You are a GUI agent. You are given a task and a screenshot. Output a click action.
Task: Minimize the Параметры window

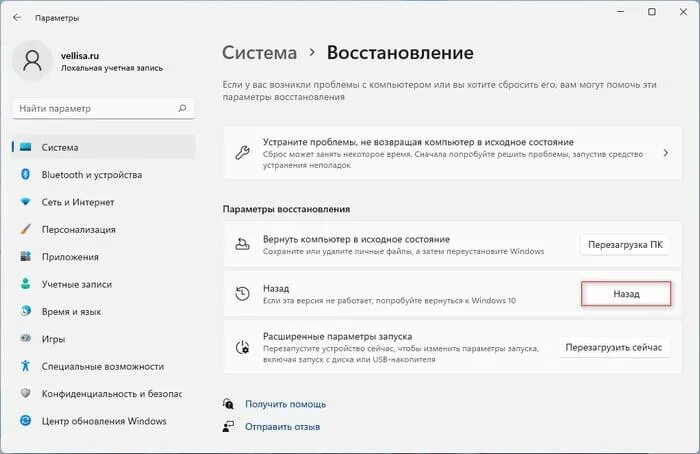[621, 12]
